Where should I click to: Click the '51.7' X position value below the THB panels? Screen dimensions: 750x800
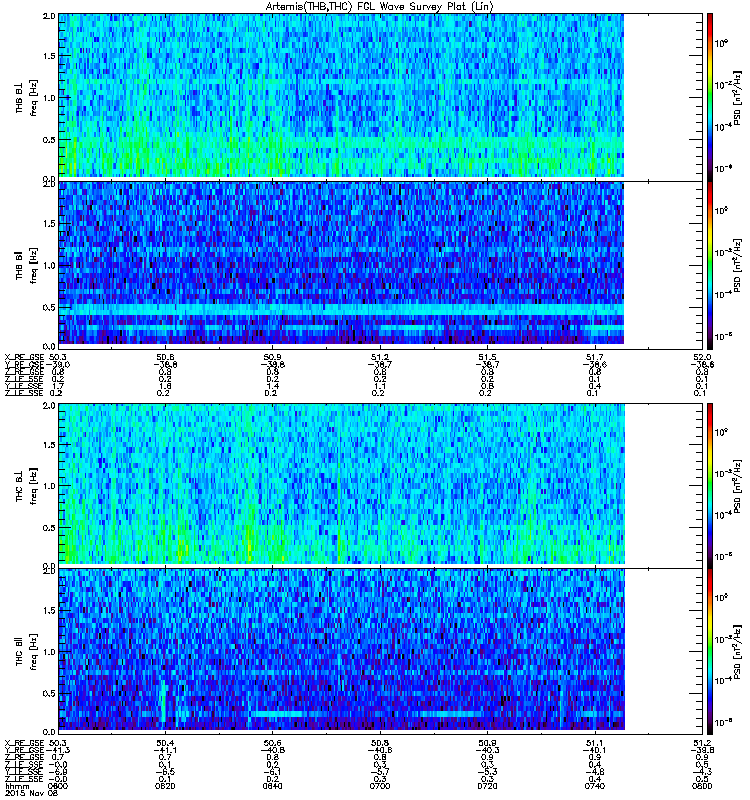(595, 357)
